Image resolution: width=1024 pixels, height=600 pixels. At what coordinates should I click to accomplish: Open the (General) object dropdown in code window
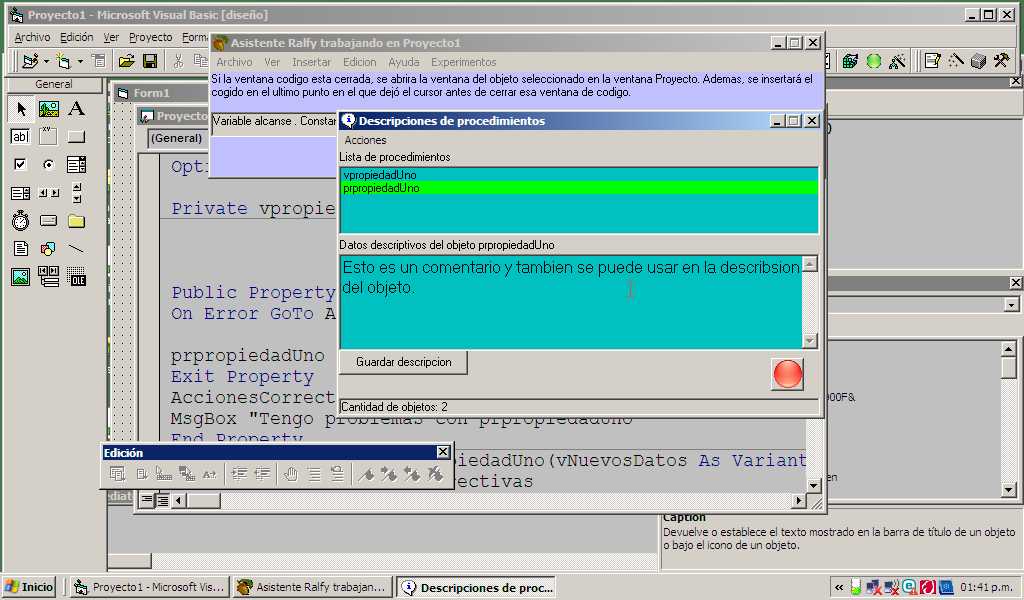pyautogui.click(x=178, y=138)
